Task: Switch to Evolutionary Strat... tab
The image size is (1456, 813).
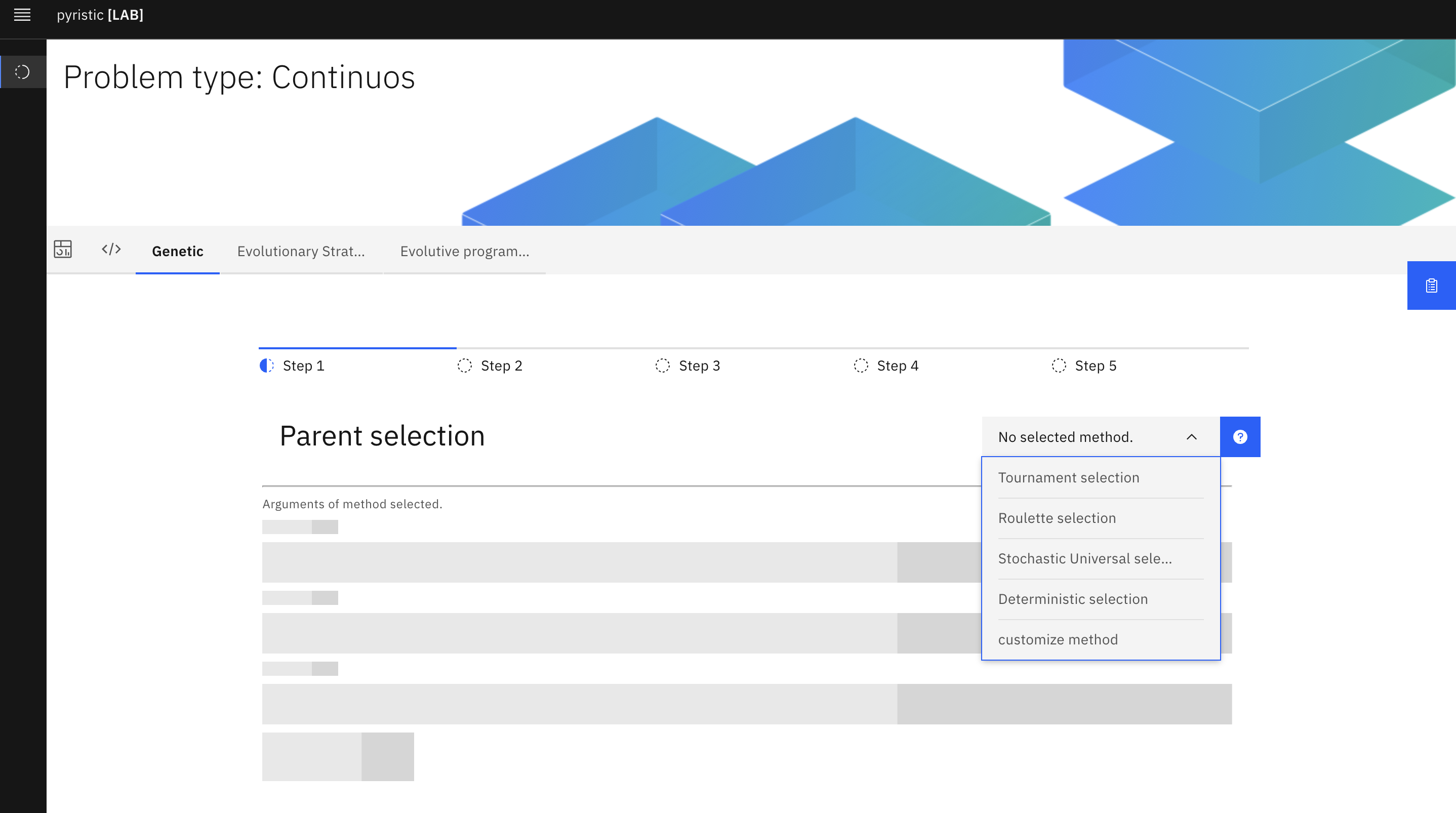Action: tap(301, 251)
